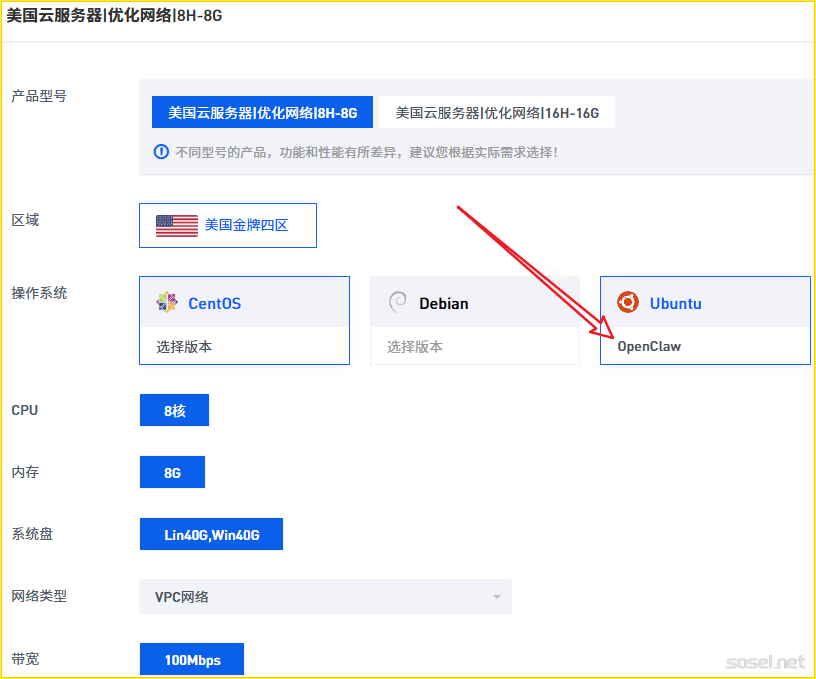Select the 8G memory option
The image size is (816, 679).
coord(172,473)
